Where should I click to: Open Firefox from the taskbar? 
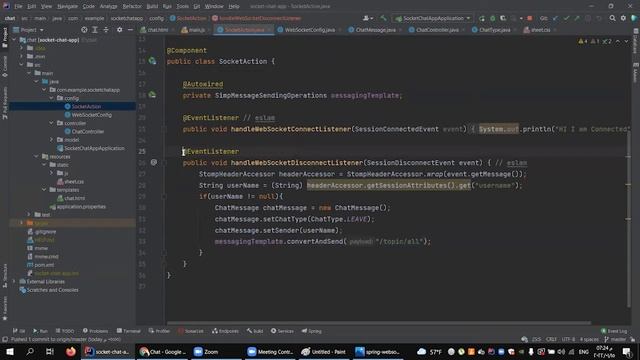[71, 351]
